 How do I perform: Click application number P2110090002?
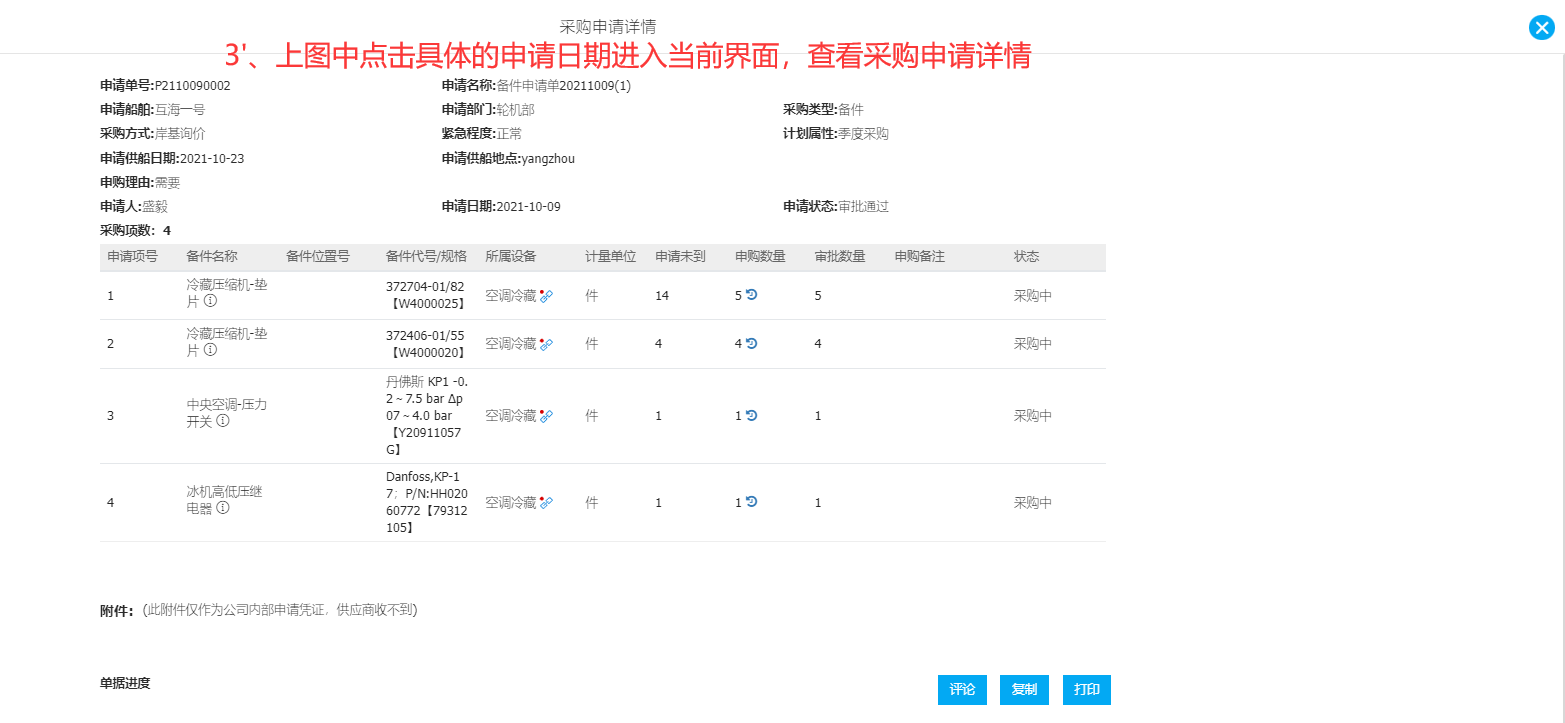tap(192, 86)
